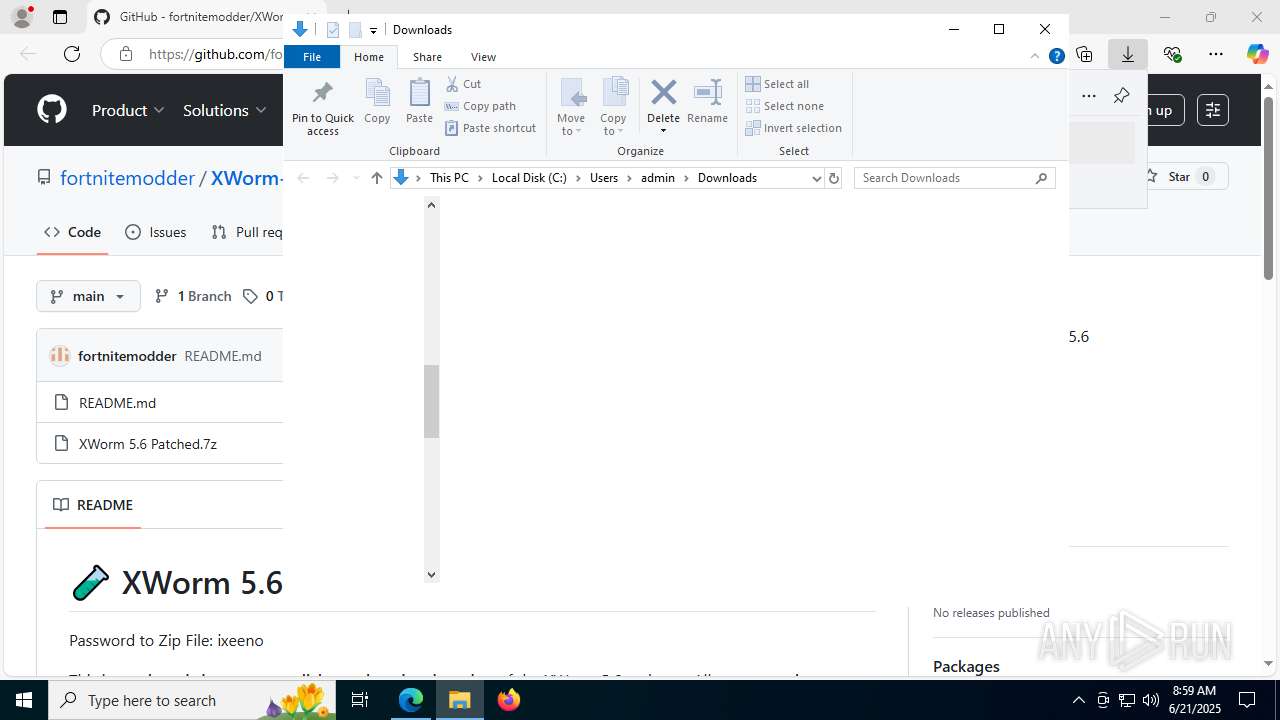Click Invert selection in ribbon
The image size is (1280, 720).
point(794,128)
